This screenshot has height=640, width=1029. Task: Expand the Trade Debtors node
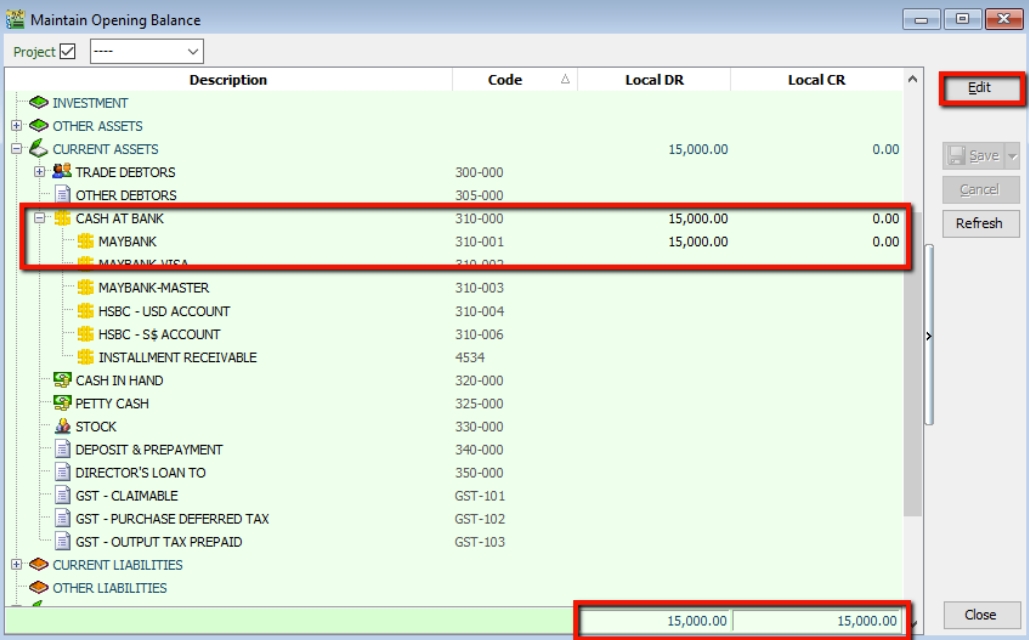click(x=40, y=172)
